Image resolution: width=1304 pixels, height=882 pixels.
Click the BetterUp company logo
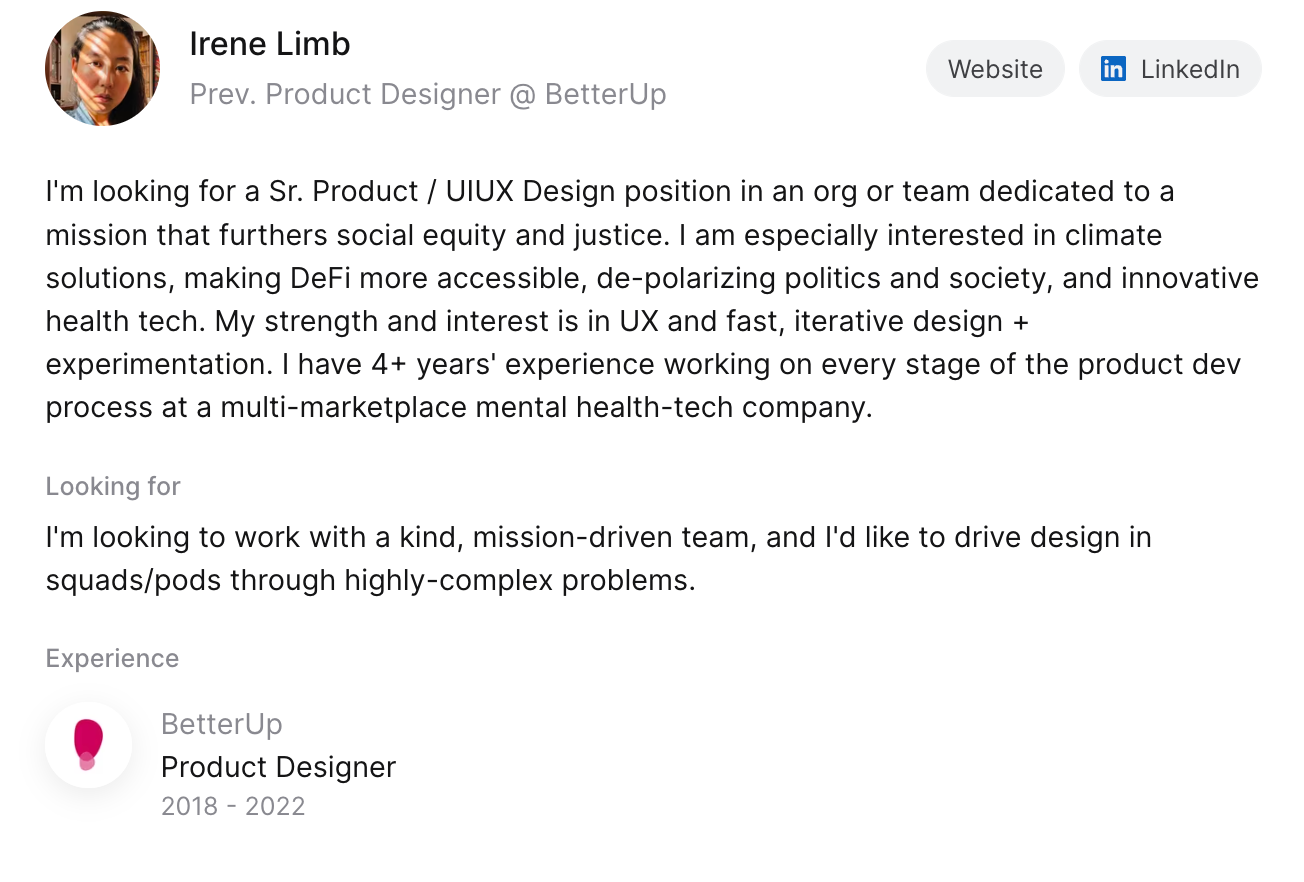[88, 745]
